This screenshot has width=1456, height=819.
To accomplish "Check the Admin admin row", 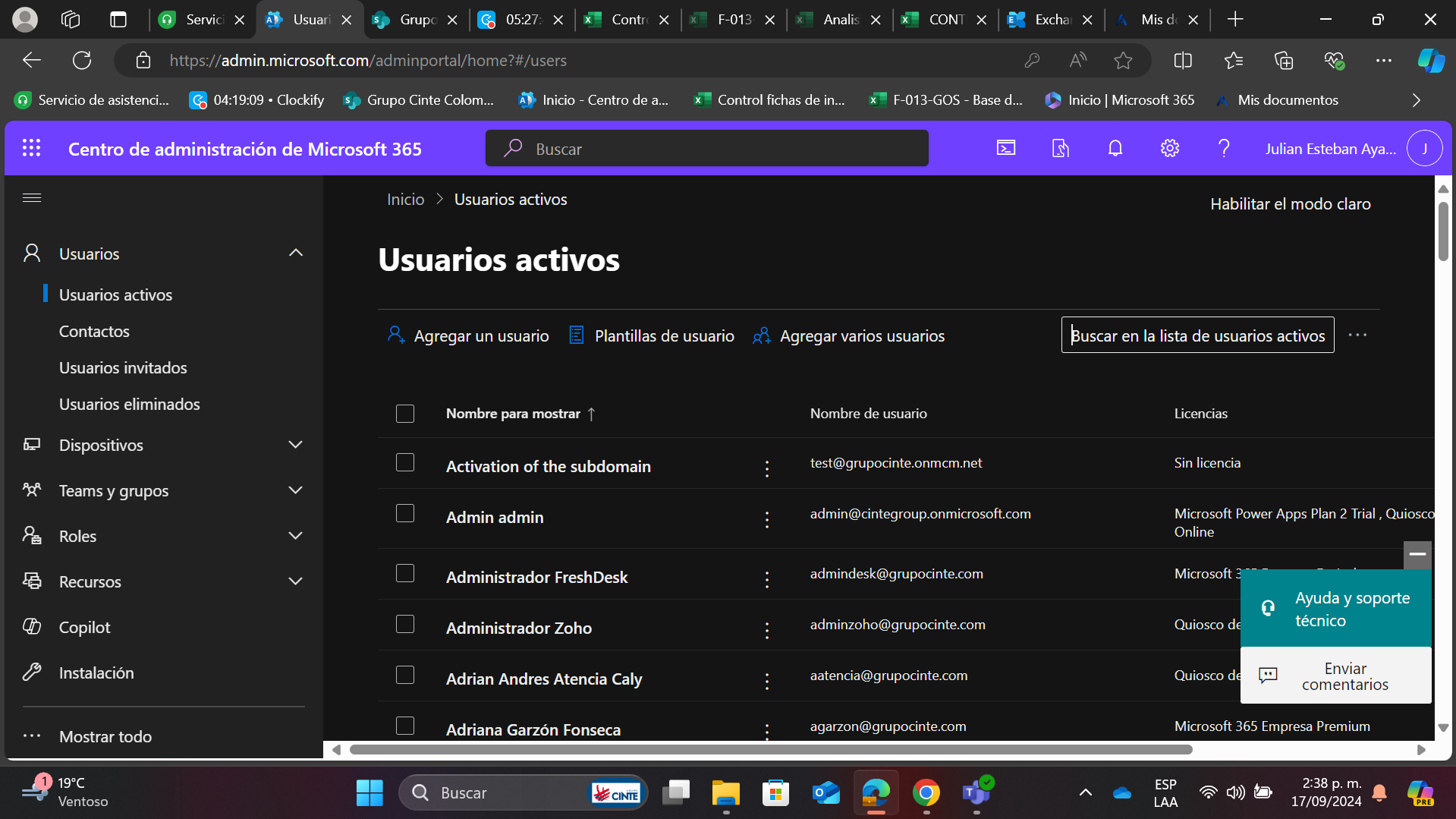I will pyautogui.click(x=405, y=513).
